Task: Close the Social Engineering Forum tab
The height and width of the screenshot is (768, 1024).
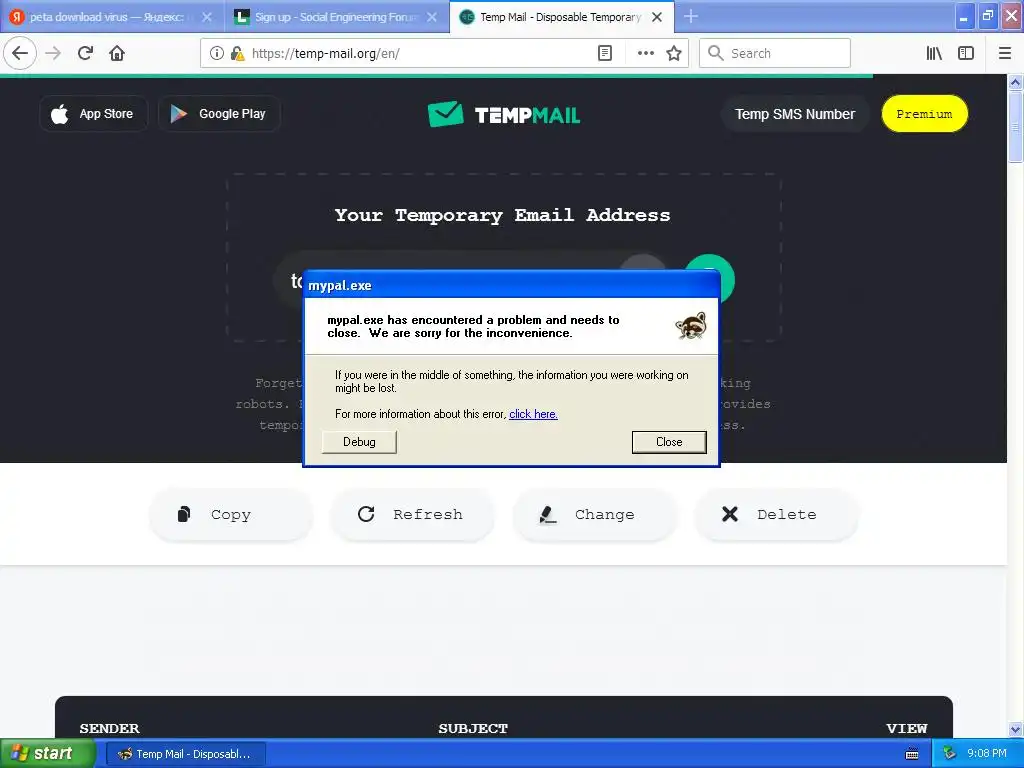Action: point(432,17)
